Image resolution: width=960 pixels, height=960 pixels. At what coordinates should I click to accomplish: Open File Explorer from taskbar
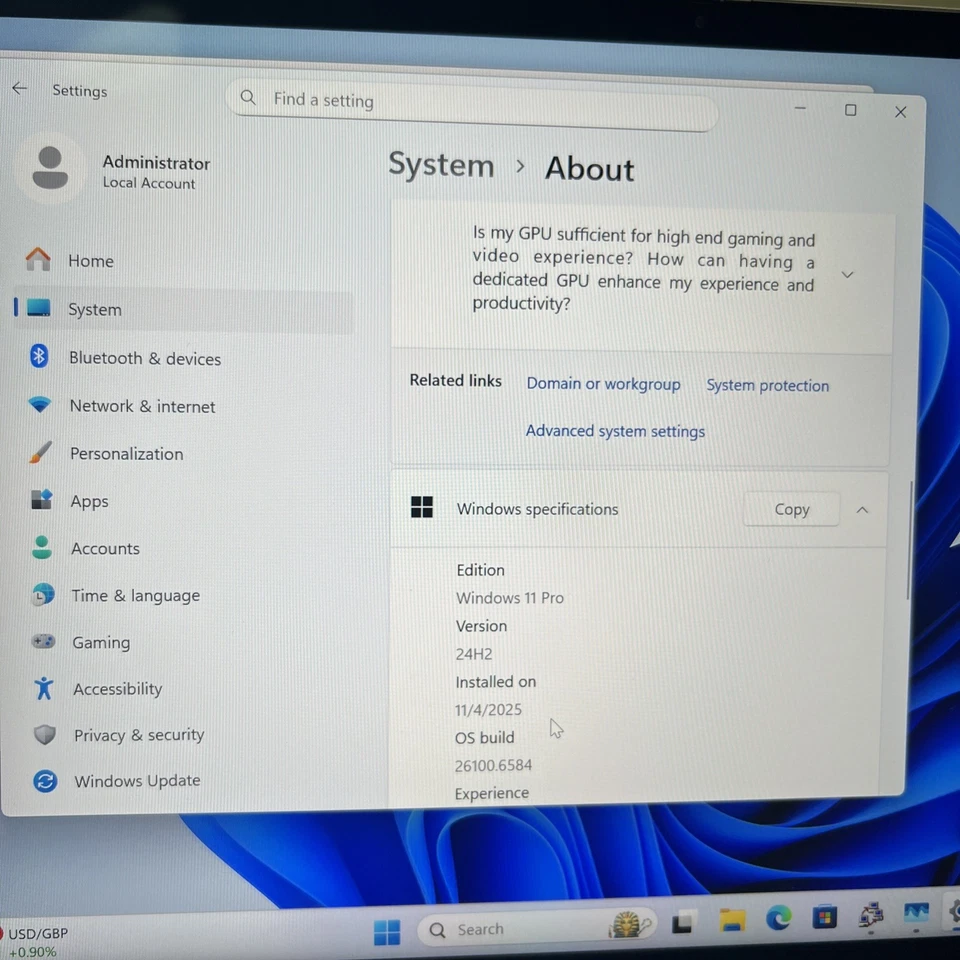pyautogui.click(x=732, y=921)
